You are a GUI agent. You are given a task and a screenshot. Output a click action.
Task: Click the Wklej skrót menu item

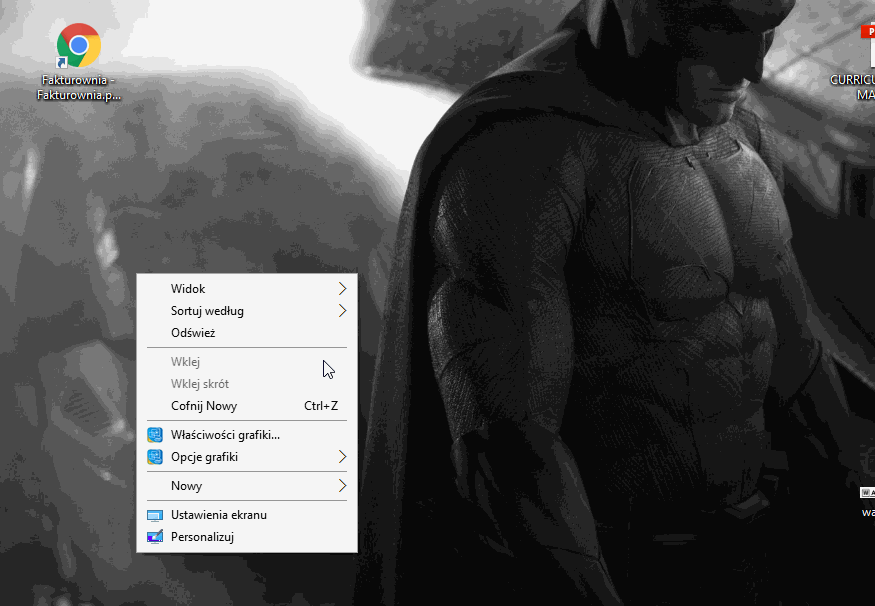tap(197, 383)
